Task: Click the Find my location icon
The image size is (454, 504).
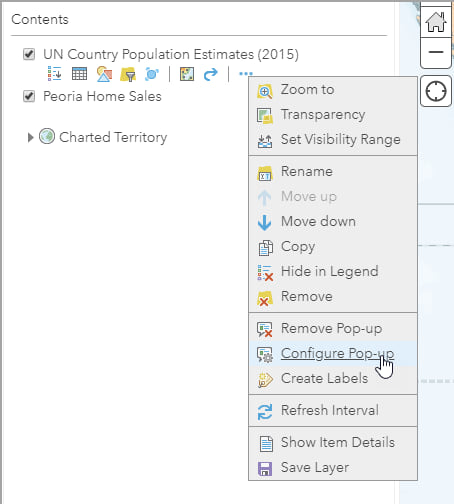Action: [x=436, y=91]
